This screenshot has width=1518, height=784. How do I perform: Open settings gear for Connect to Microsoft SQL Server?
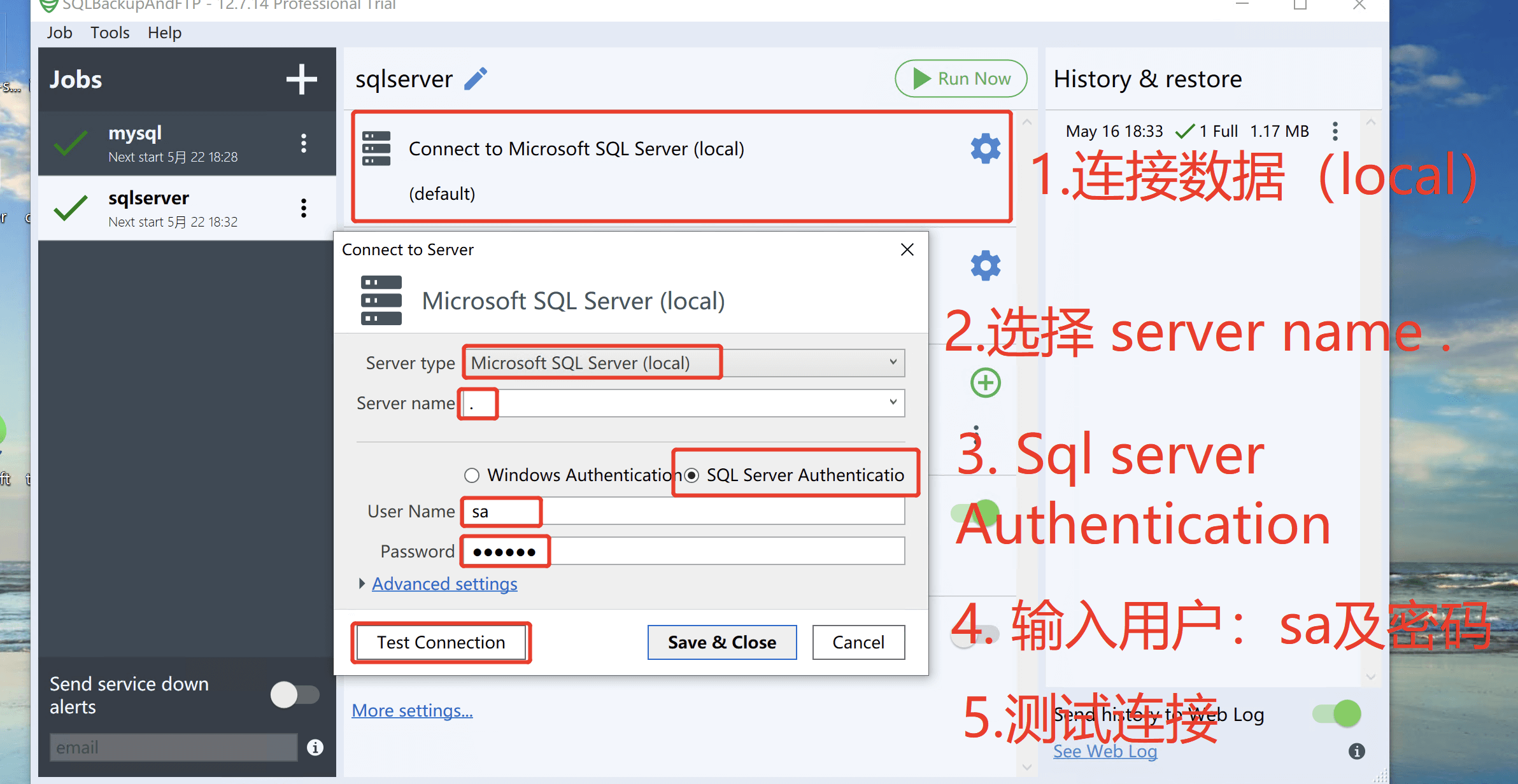(985, 148)
